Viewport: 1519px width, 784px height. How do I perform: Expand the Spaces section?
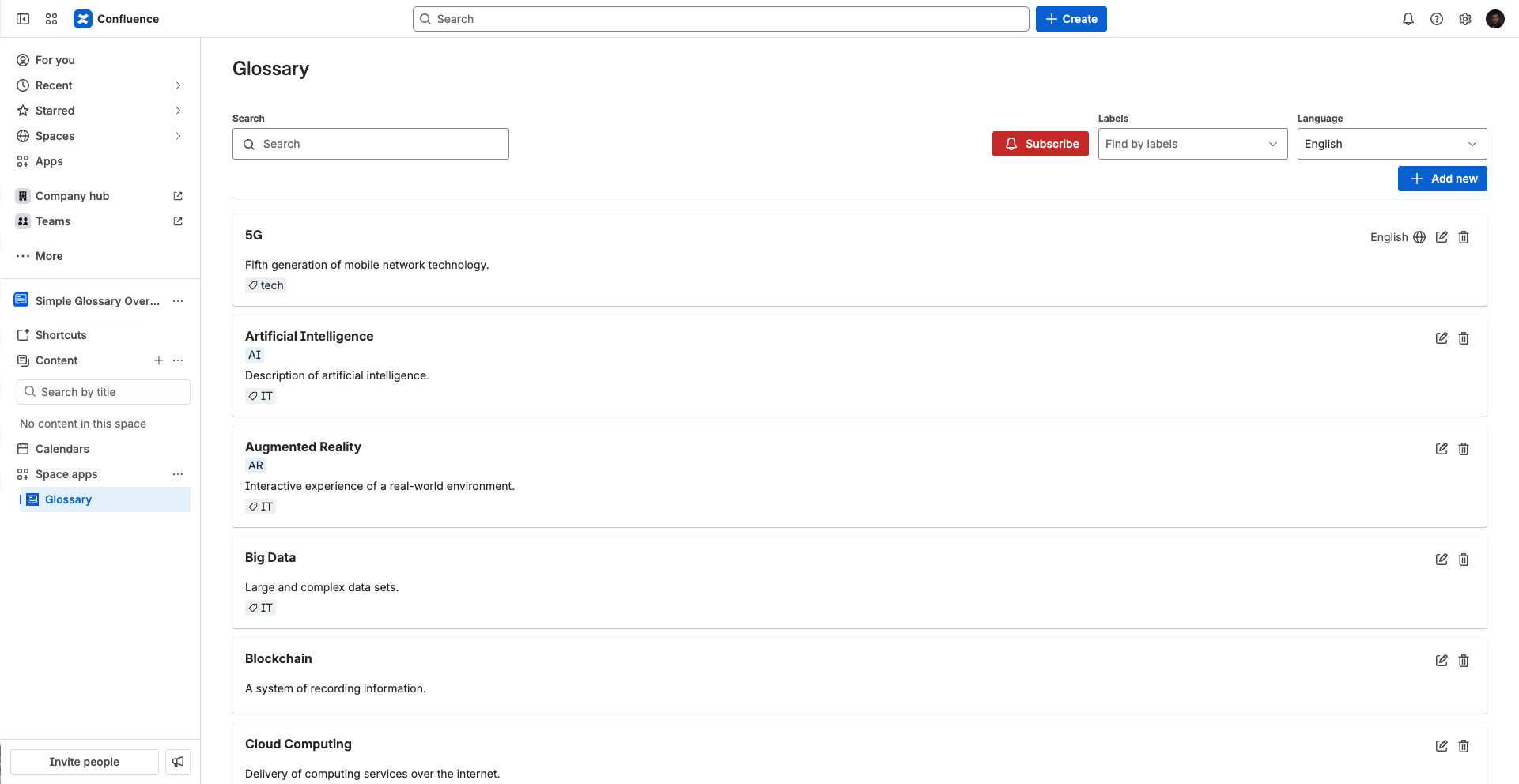tap(177, 135)
